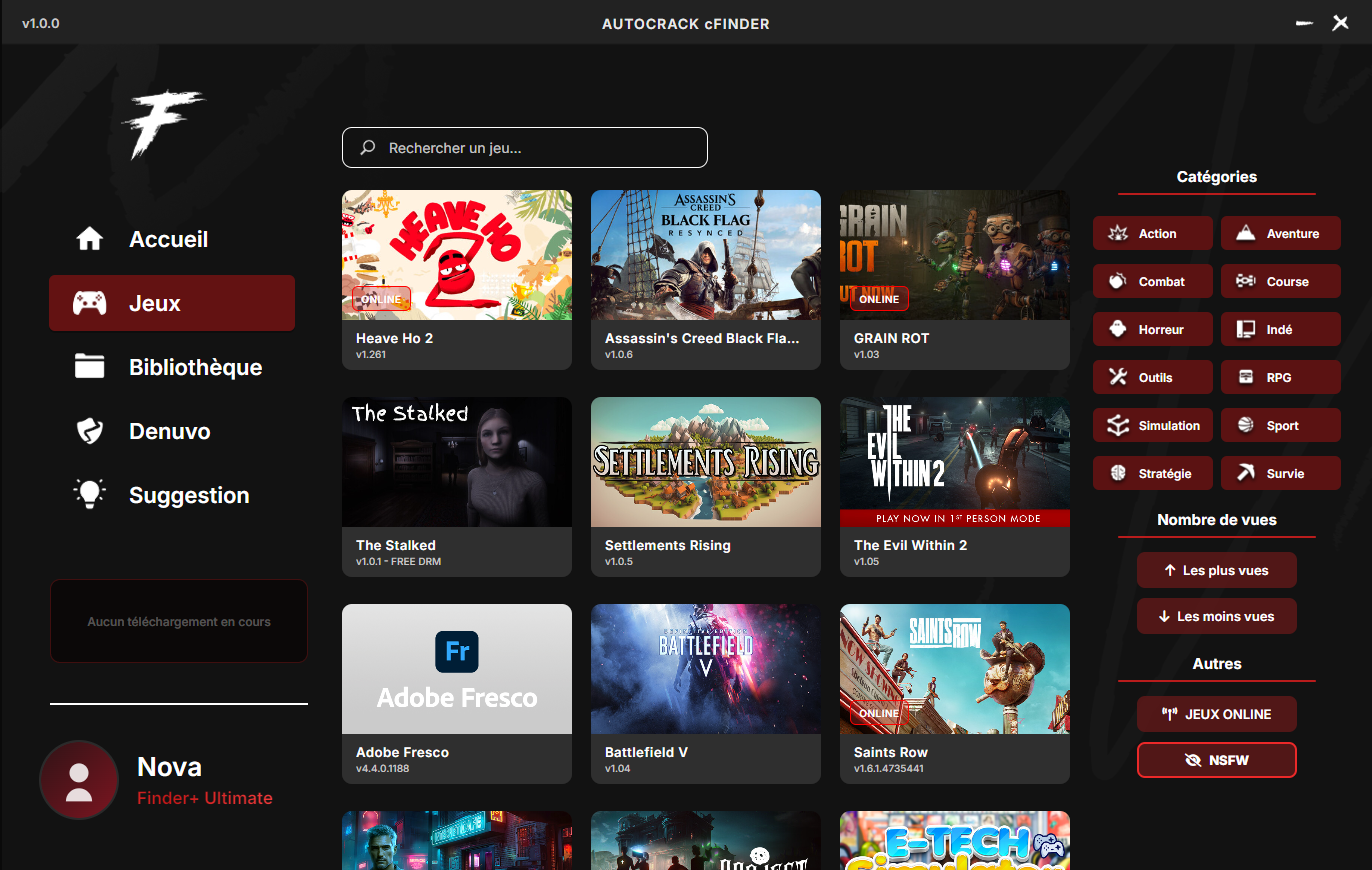Viewport: 1372px width, 870px height.
Task: Sort by Les plus vues
Action: tap(1217, 570)
